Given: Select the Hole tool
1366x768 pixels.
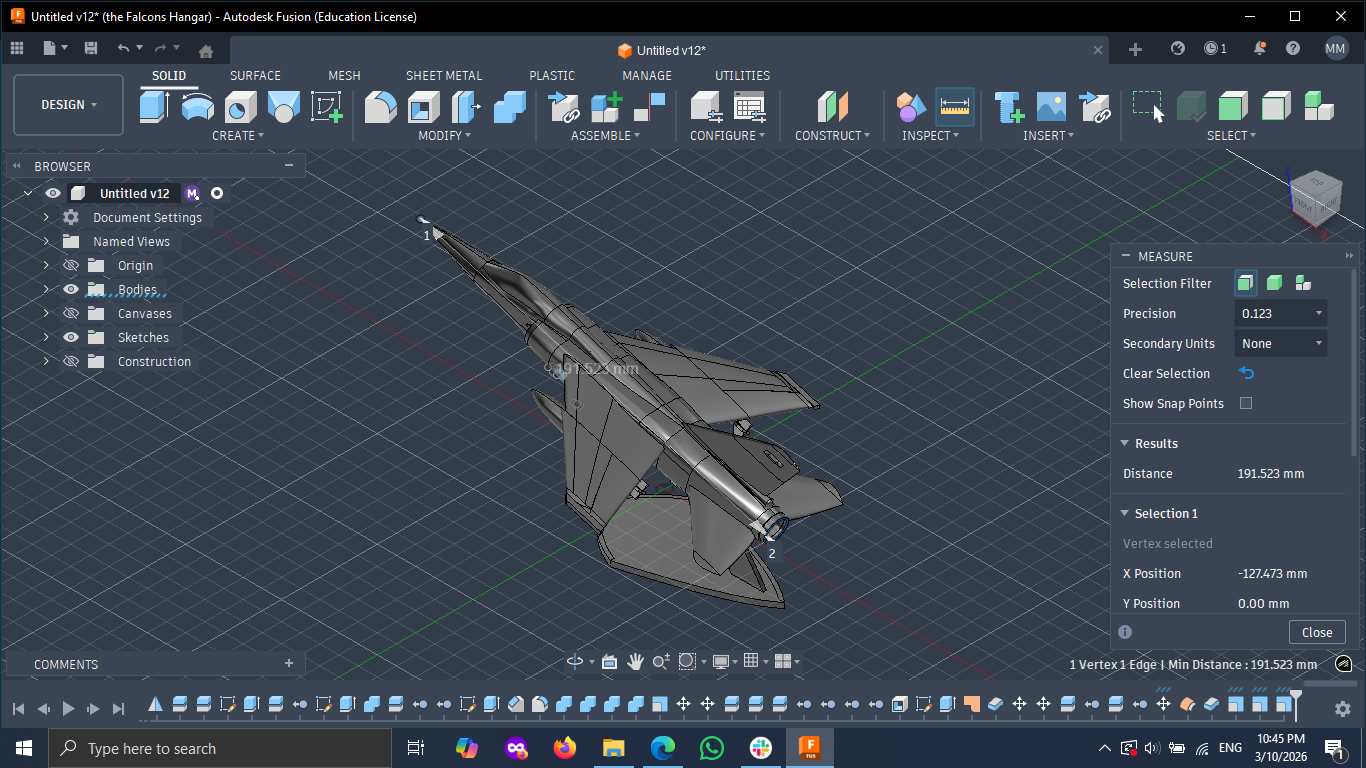Looking at the screenshot, I should coord(241,106).
